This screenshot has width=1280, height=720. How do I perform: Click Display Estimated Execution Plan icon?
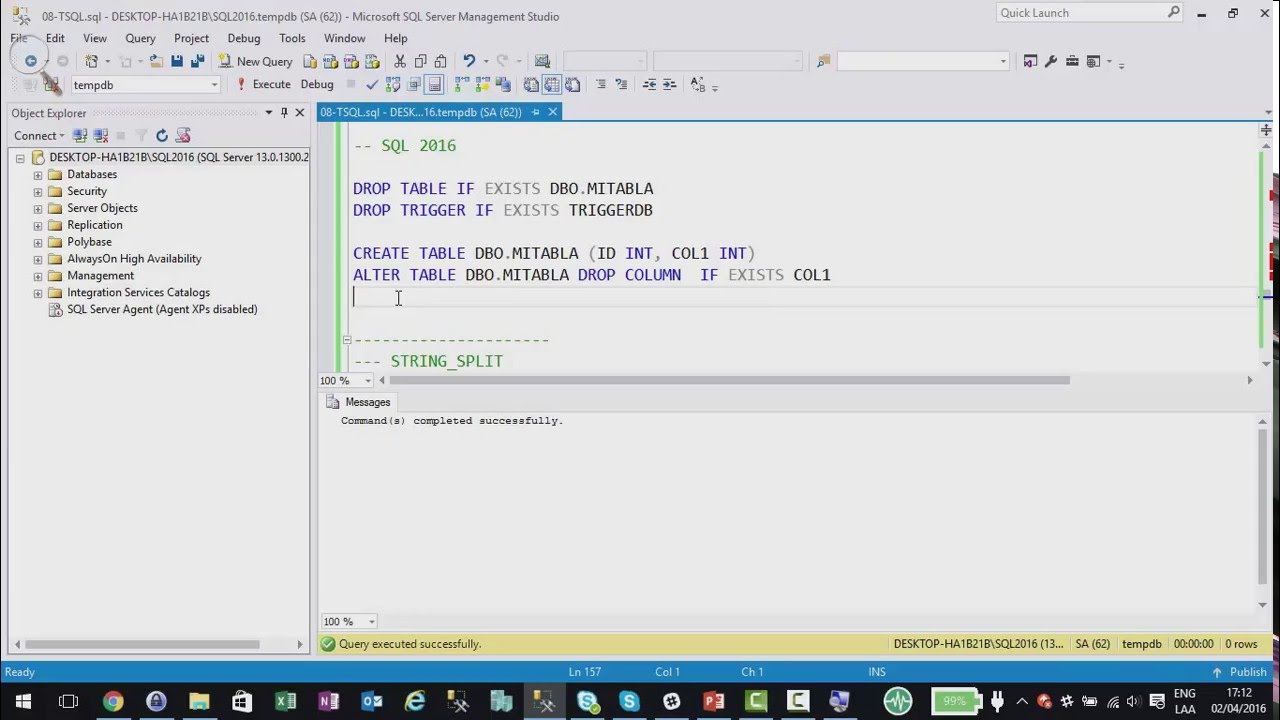(x=393, y=85)
